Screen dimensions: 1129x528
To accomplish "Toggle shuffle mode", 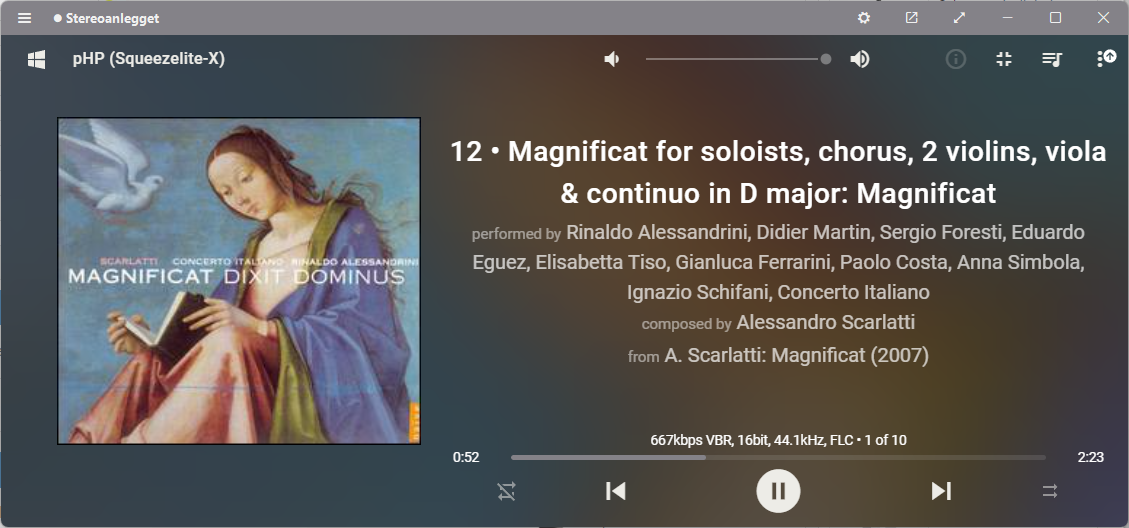I will pos(1050,491).
